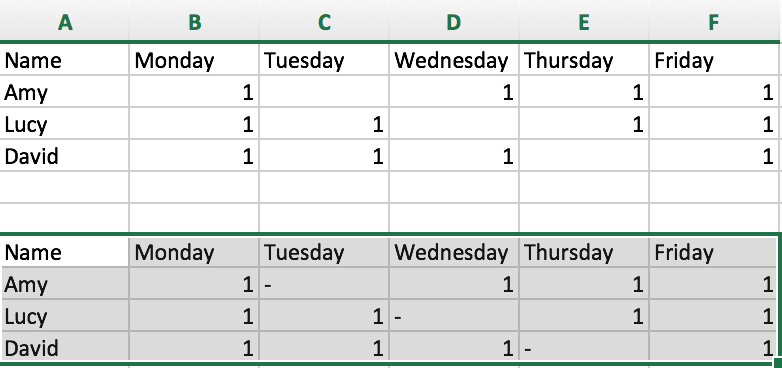Click the Name cell in the lower table
The height and width of the screenshot is (368, 782).
[x=64, y=252]
